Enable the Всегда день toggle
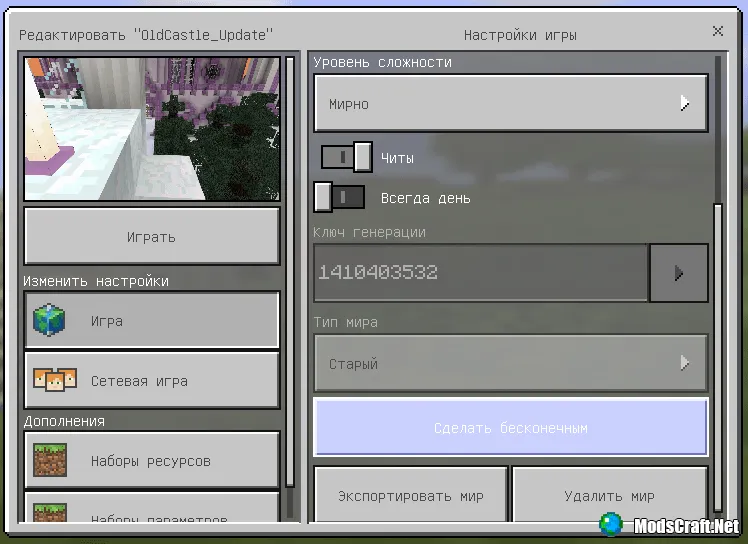The image size is (748, 544). [339, 198]
